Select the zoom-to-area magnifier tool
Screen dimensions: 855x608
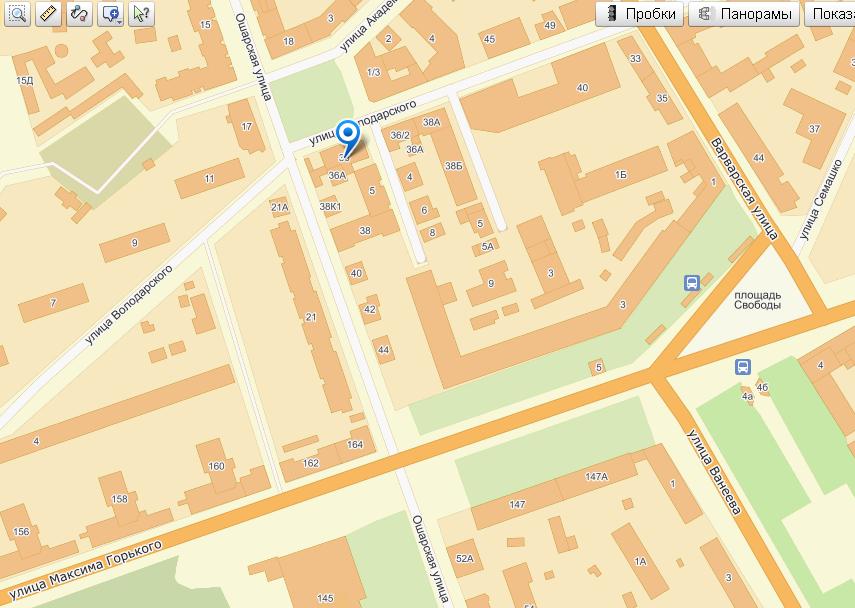click(x=17, y=14)
